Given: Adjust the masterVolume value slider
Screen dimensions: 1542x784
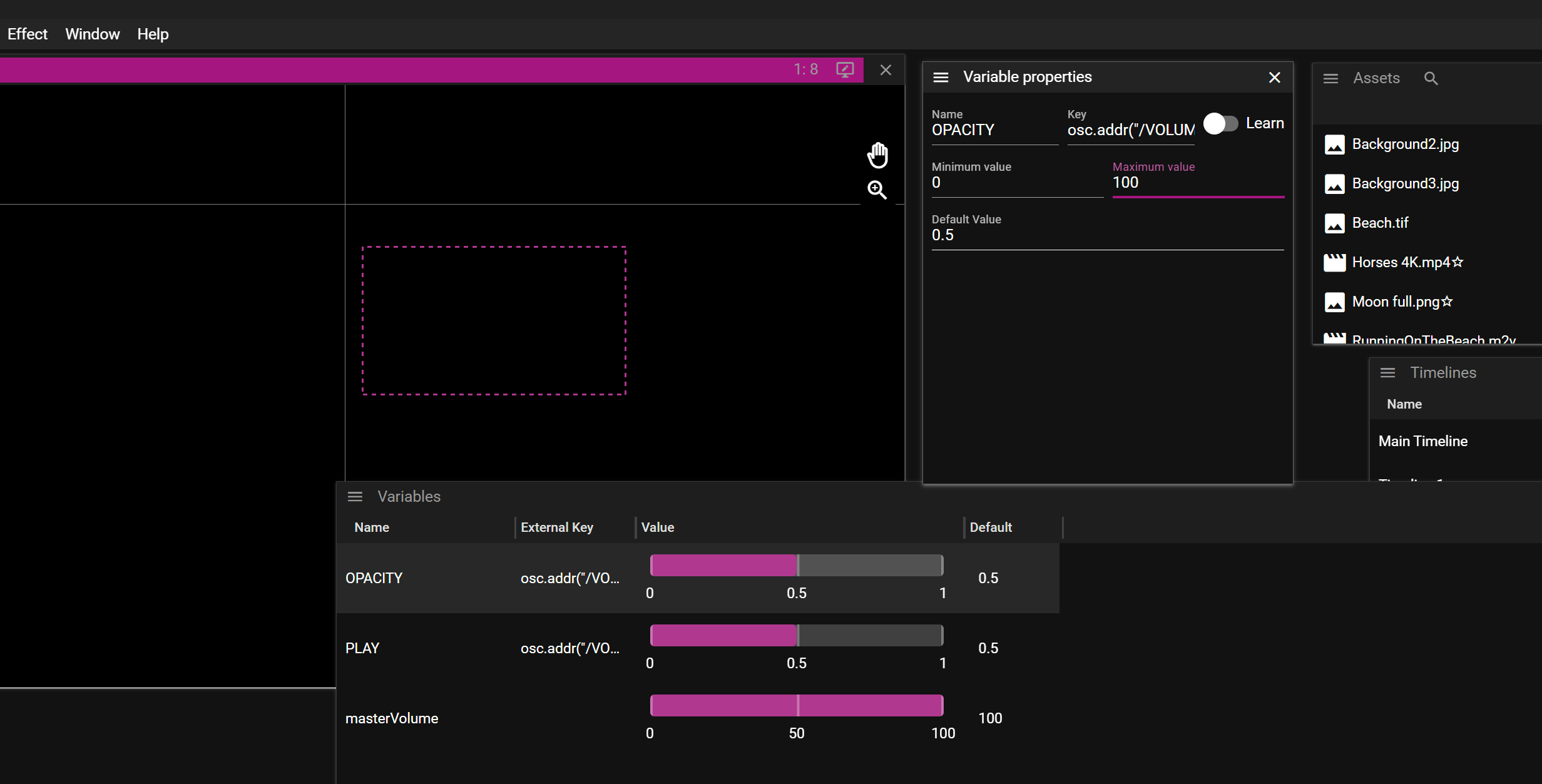Looking at the screenshot, I should tap(796, 705).
